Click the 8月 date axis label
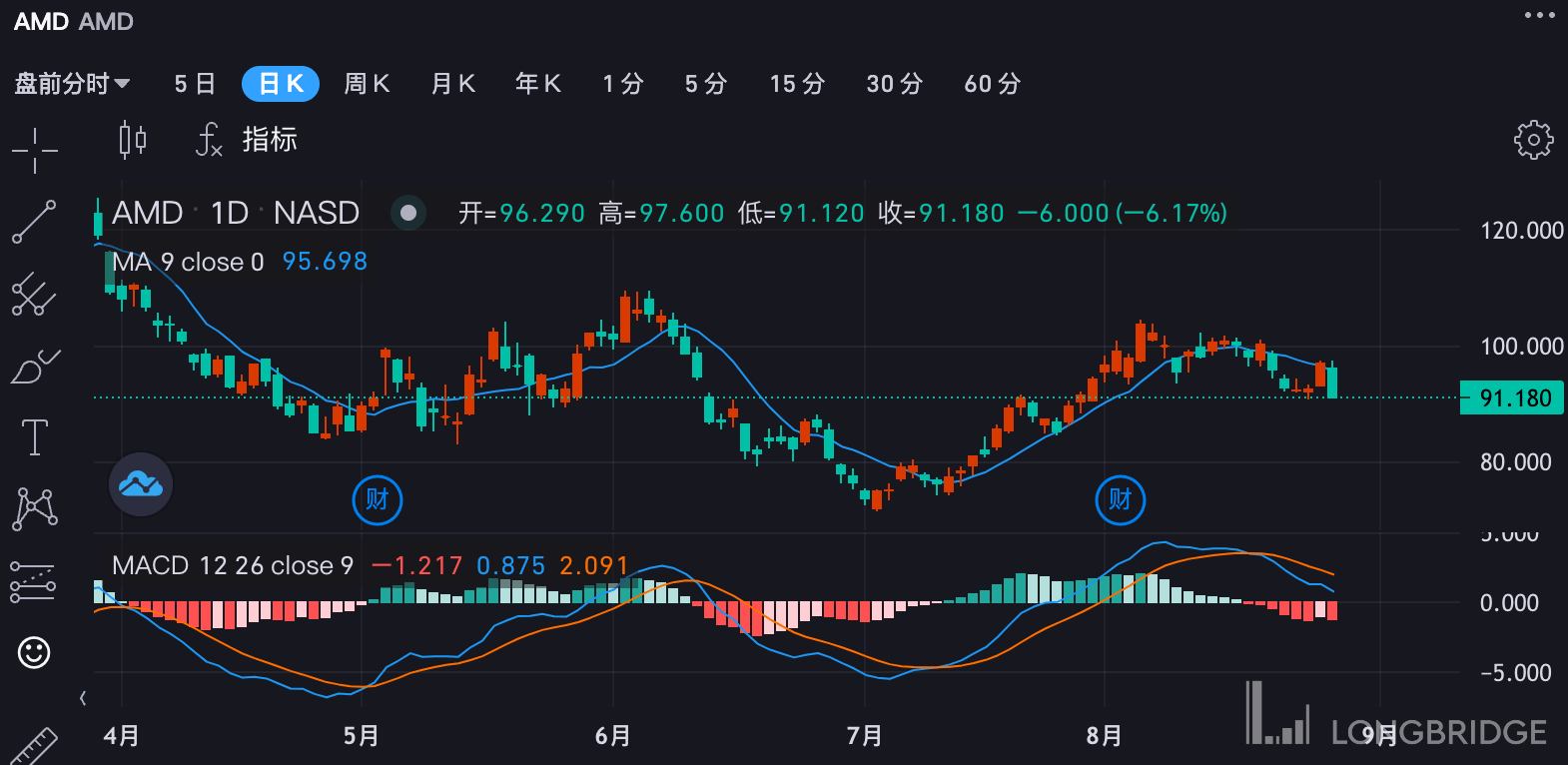Screen dimensions: 1568x765 [1105, 736]
